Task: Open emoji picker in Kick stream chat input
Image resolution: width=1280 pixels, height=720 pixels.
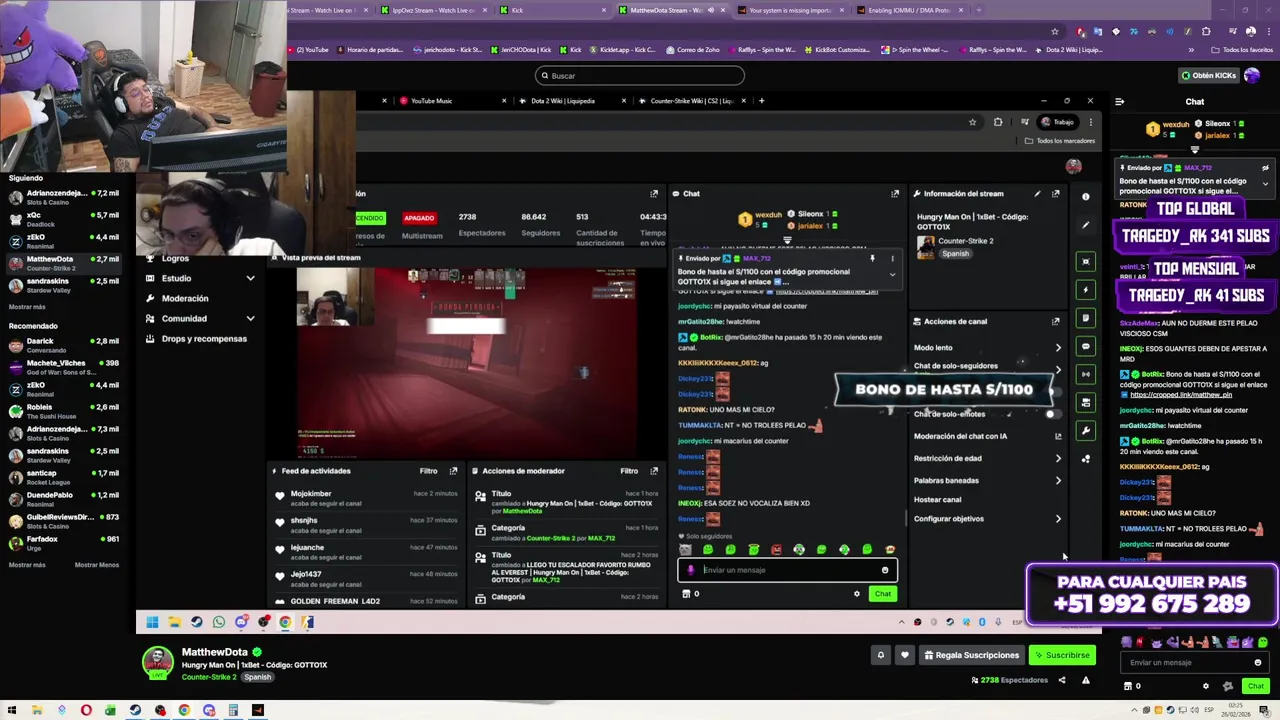Action: tap(1258, 662)
